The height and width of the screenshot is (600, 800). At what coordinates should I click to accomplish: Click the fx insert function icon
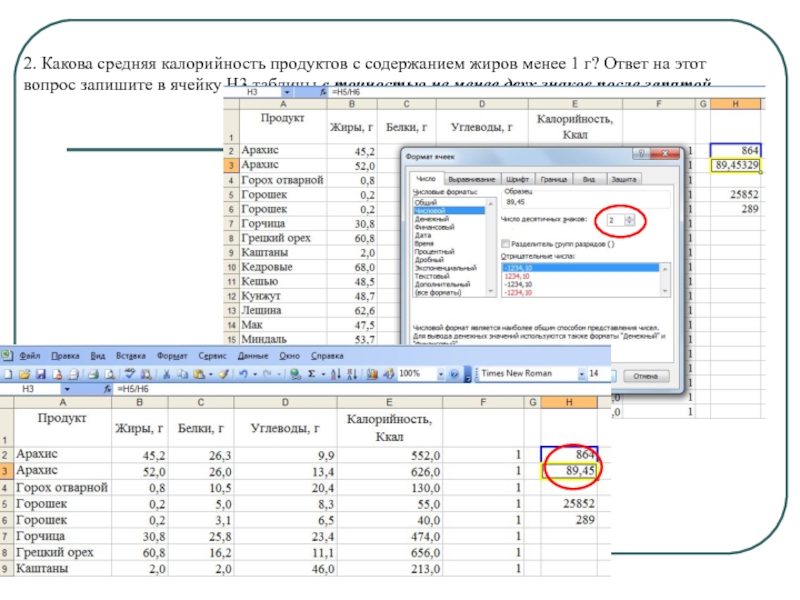[x=107, y=389]
